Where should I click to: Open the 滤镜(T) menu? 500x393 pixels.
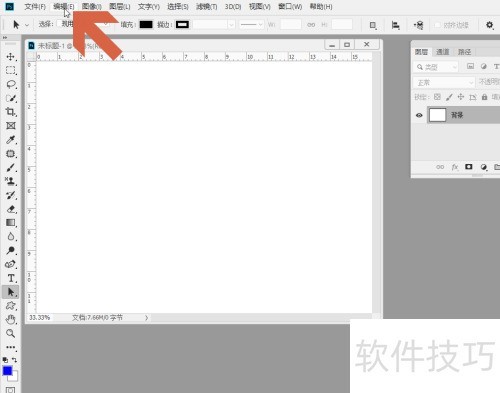(x=206, y=7)
